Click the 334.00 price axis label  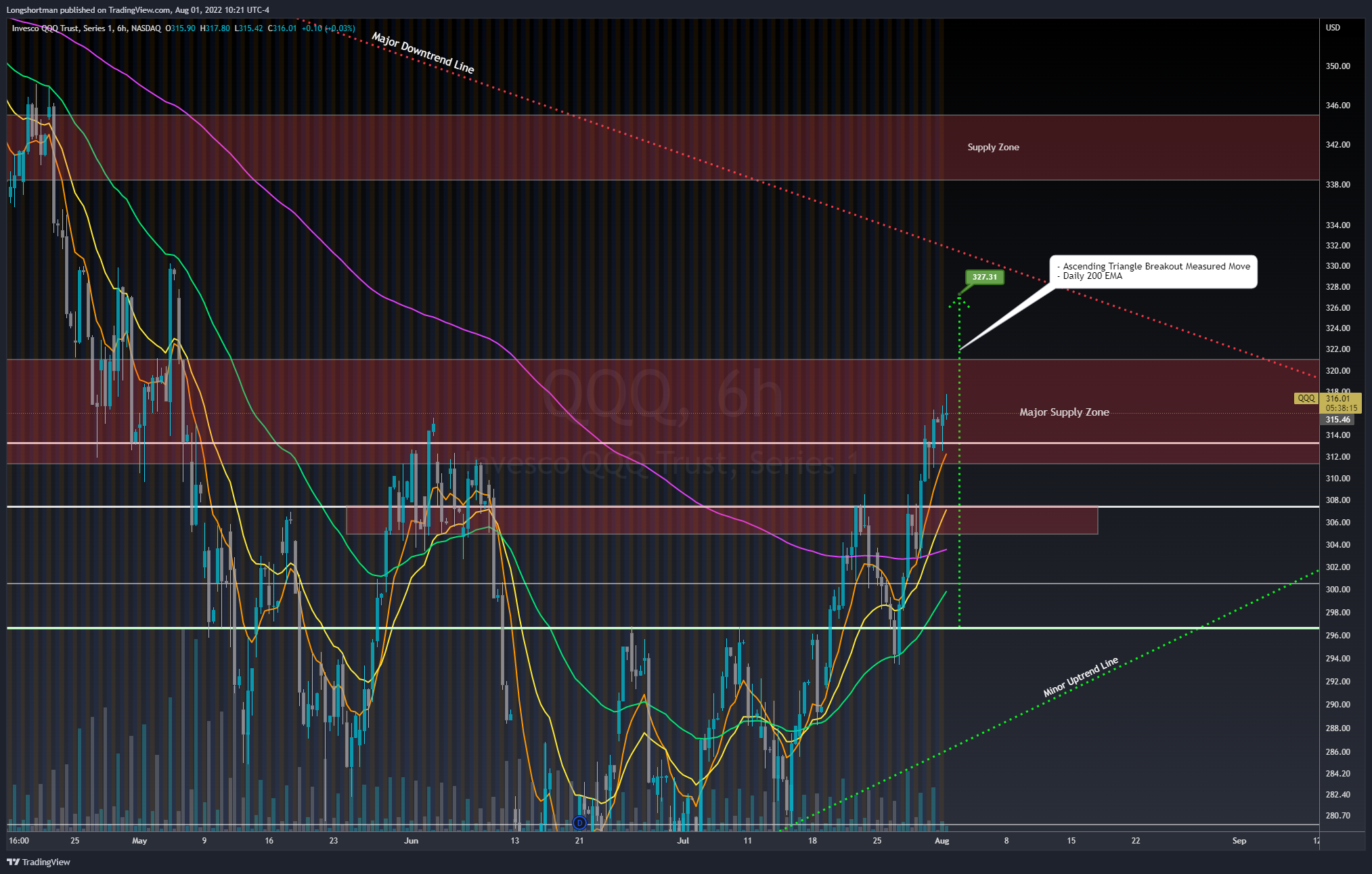pos(1337,225)
